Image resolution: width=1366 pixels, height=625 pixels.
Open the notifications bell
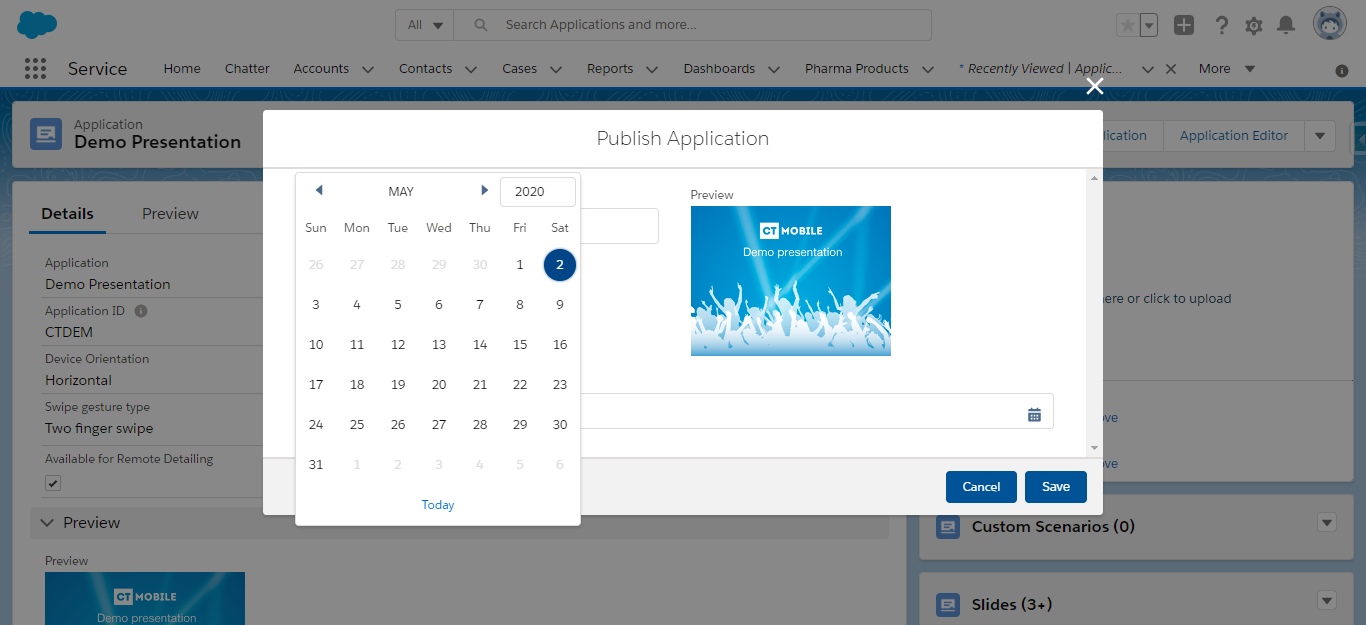[1286, 26]
